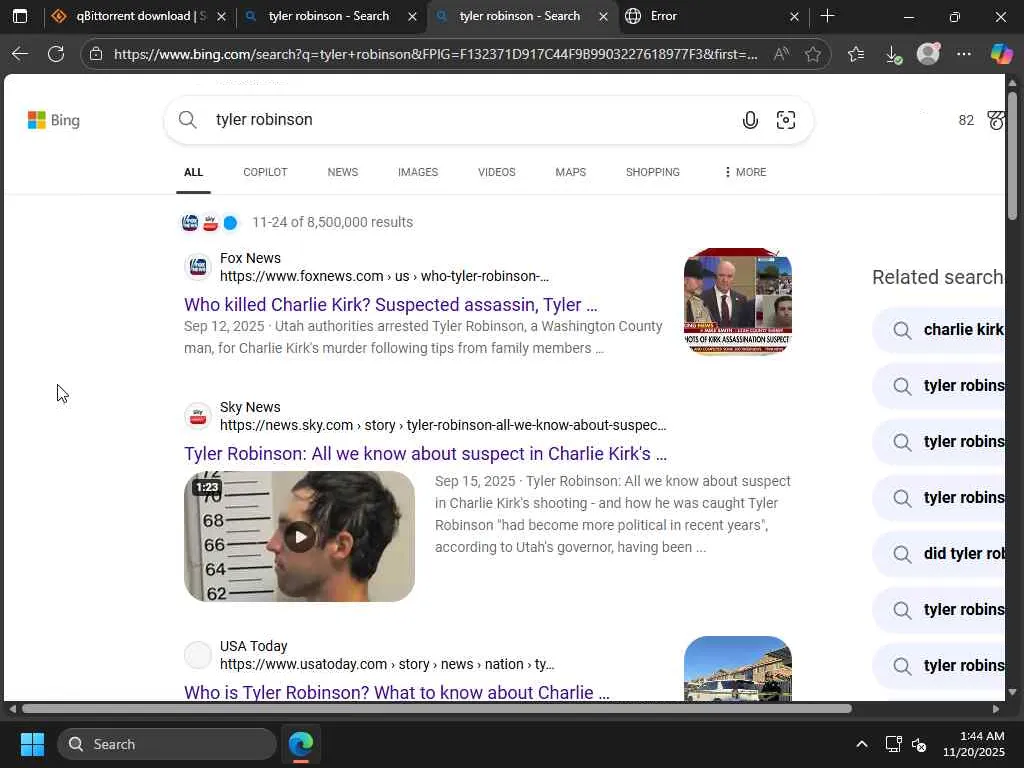Click the magnifier icon in search box
The height and width of the screenshot is (768, 1024).
click(x=187, y=120)
